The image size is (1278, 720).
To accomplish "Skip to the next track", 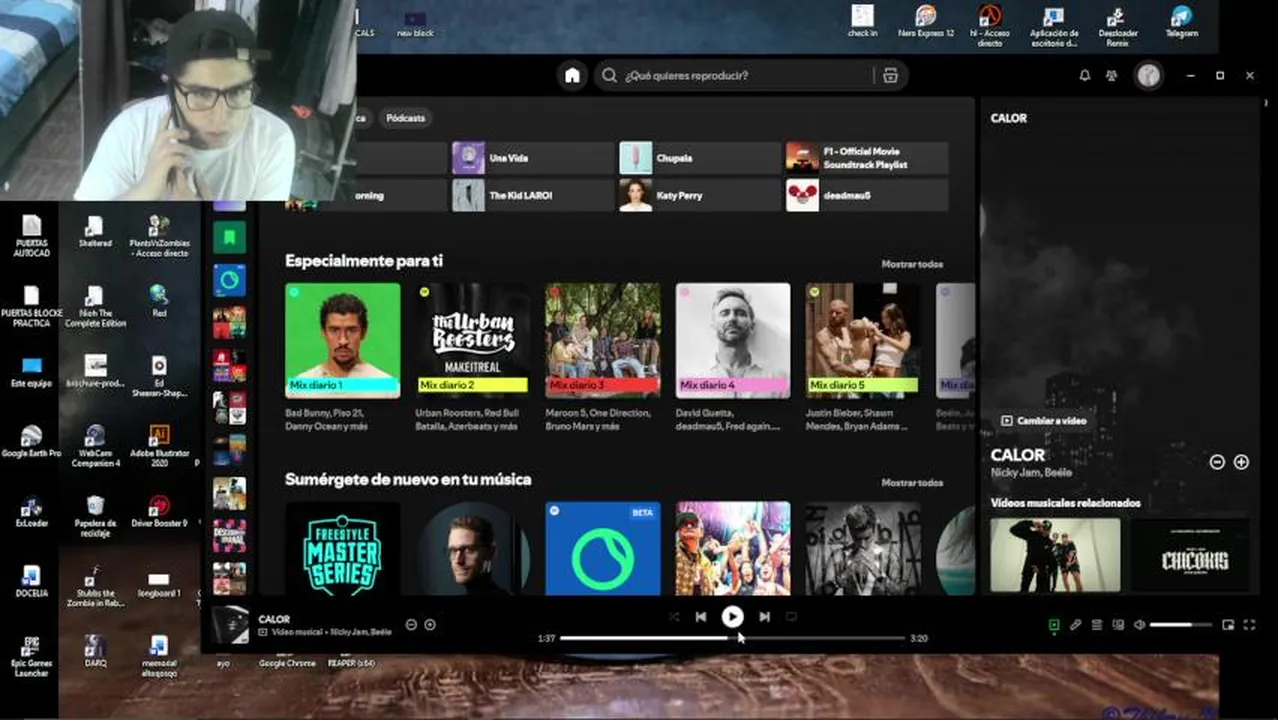I will (x=764, y=617).
